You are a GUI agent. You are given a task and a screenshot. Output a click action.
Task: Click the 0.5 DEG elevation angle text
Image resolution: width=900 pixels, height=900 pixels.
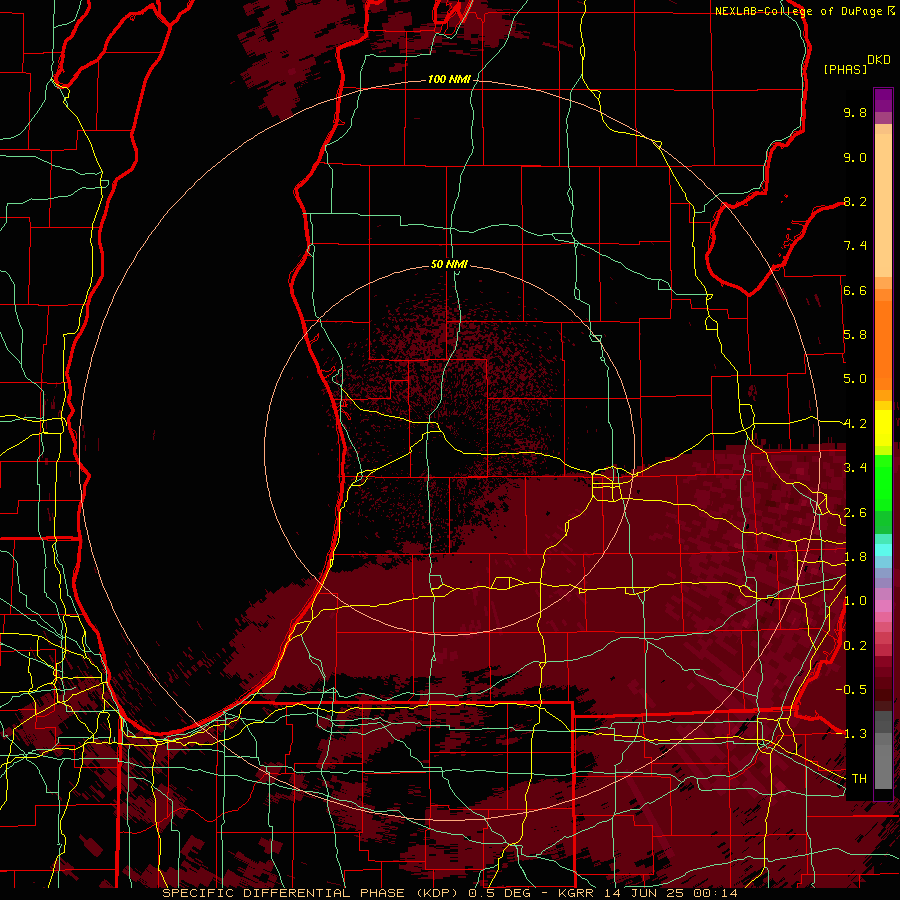[x=500, y=893]
